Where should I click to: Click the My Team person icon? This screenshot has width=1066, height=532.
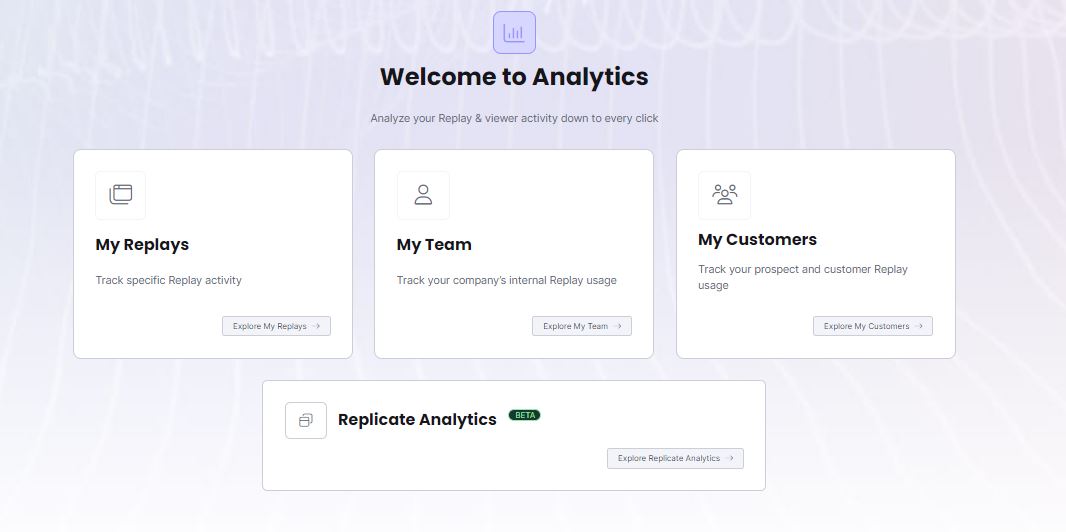tap(423, 195)
